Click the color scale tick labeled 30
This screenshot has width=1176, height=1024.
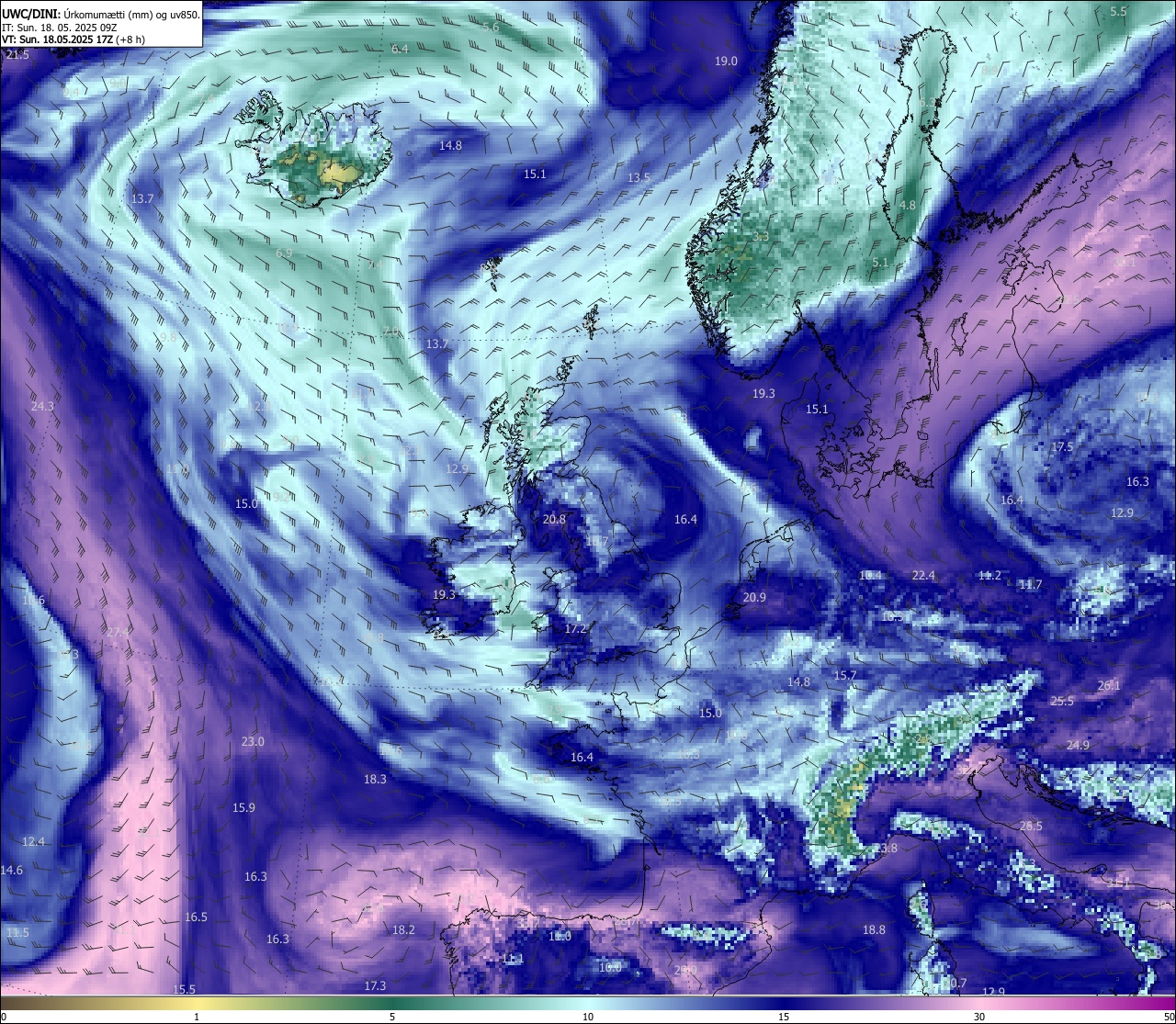tap(979, 1017)
